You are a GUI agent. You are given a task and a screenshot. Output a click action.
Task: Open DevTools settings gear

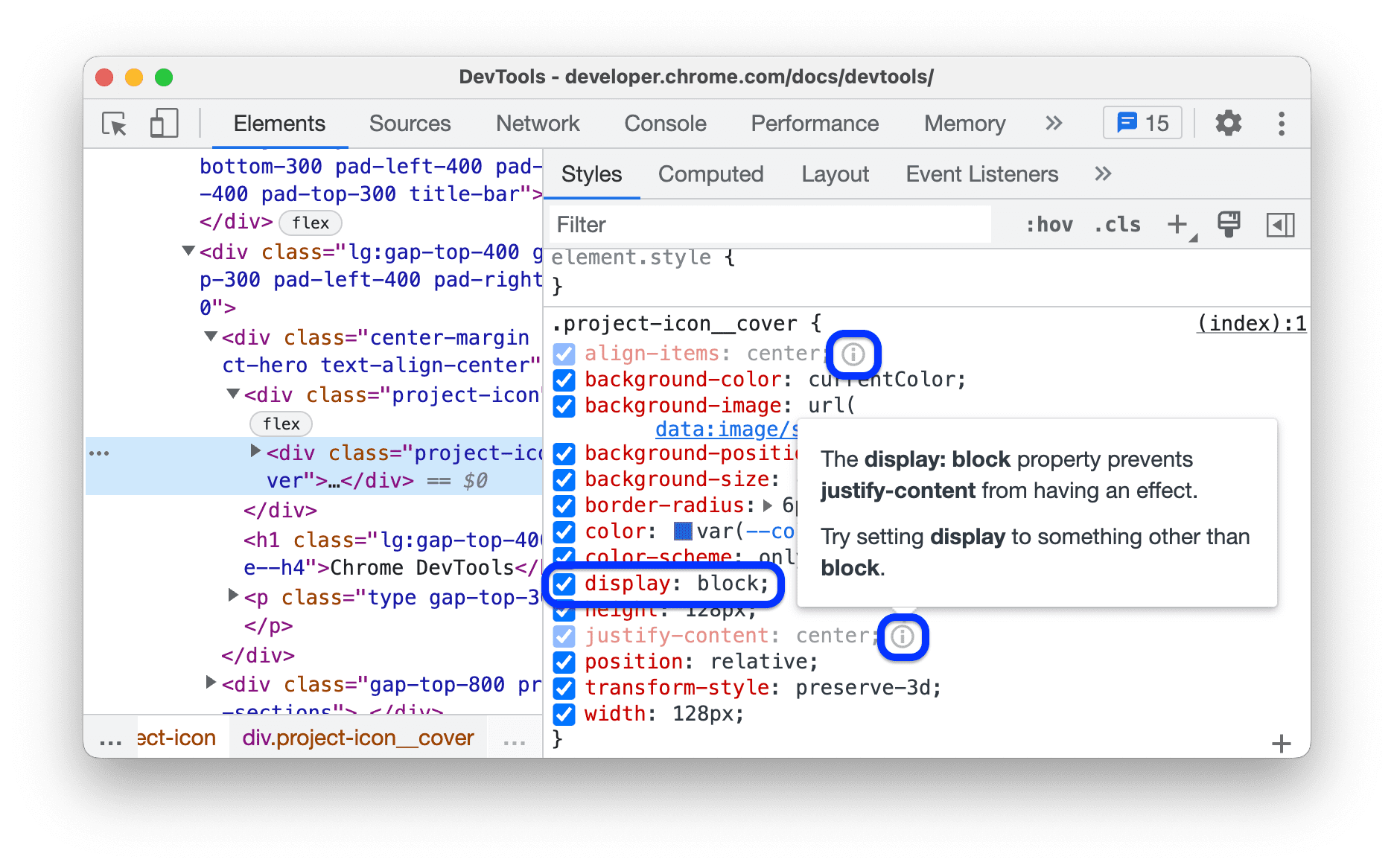point(1228,123)
